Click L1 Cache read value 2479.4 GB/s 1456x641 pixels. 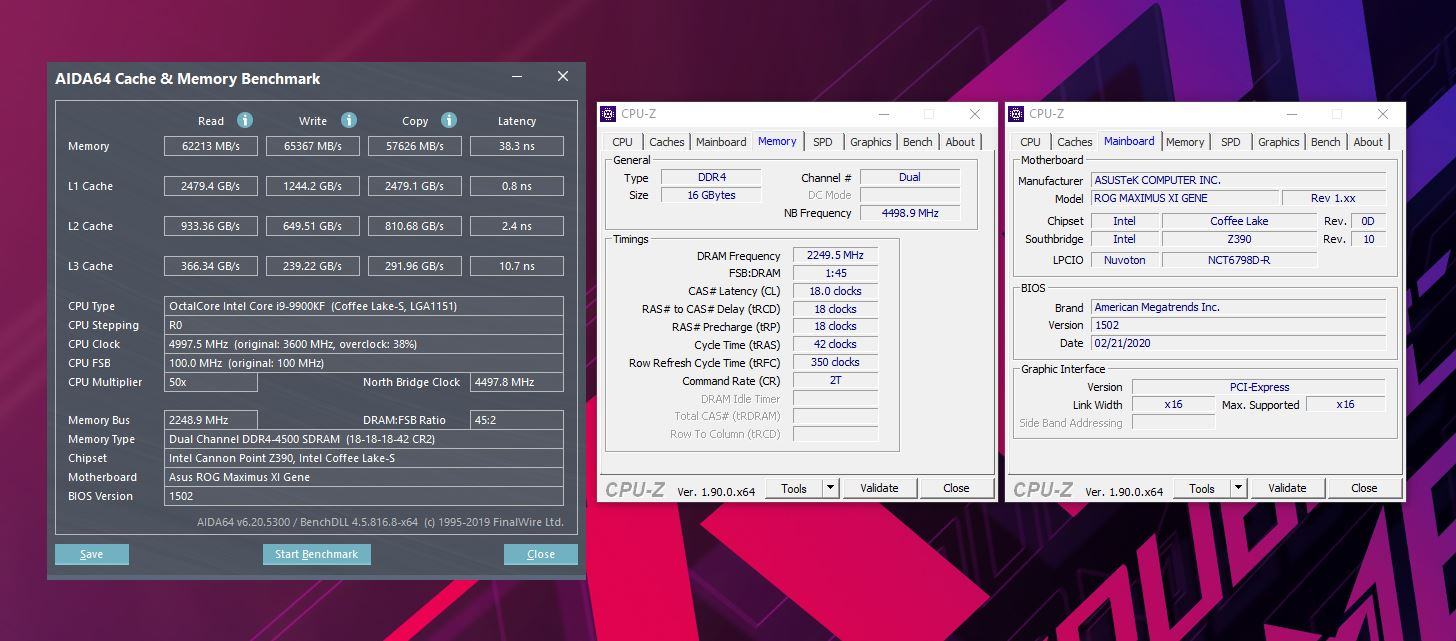pyautogui.click(x=211, y=186)
